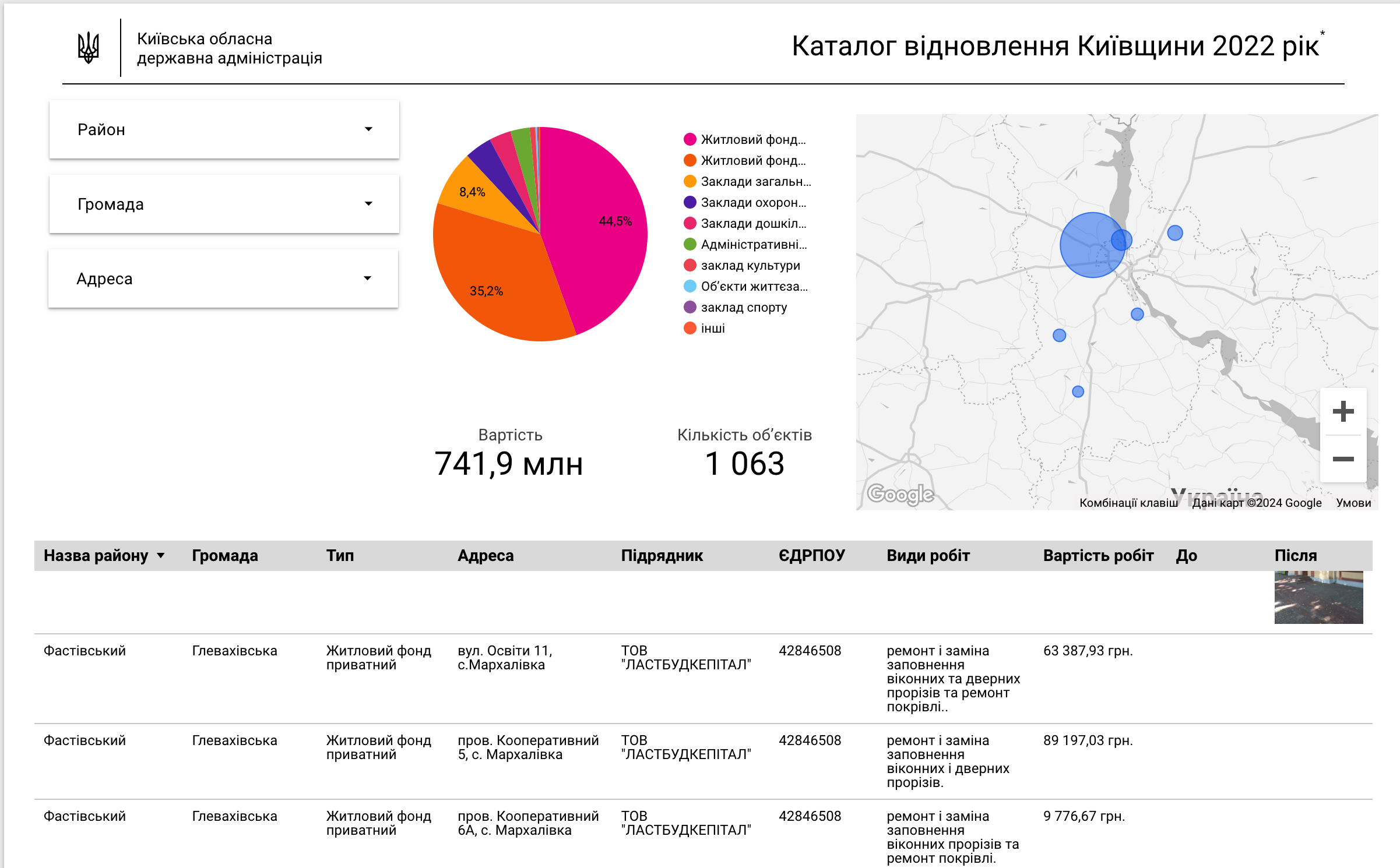
Task: Click address пров. Кооперативний 6А, с. Мархалівка
Action: click(528, 823)
